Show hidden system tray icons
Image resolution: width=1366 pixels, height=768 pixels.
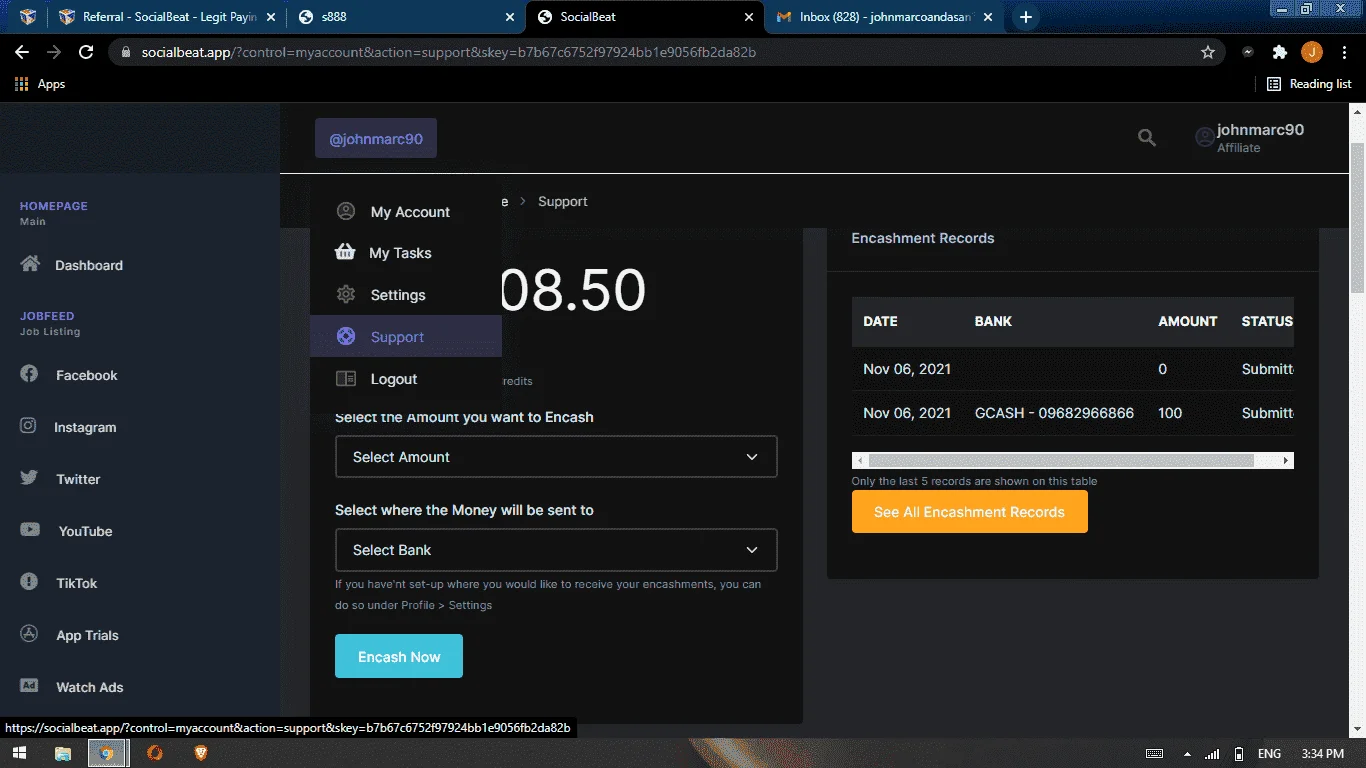(1187, 754)
